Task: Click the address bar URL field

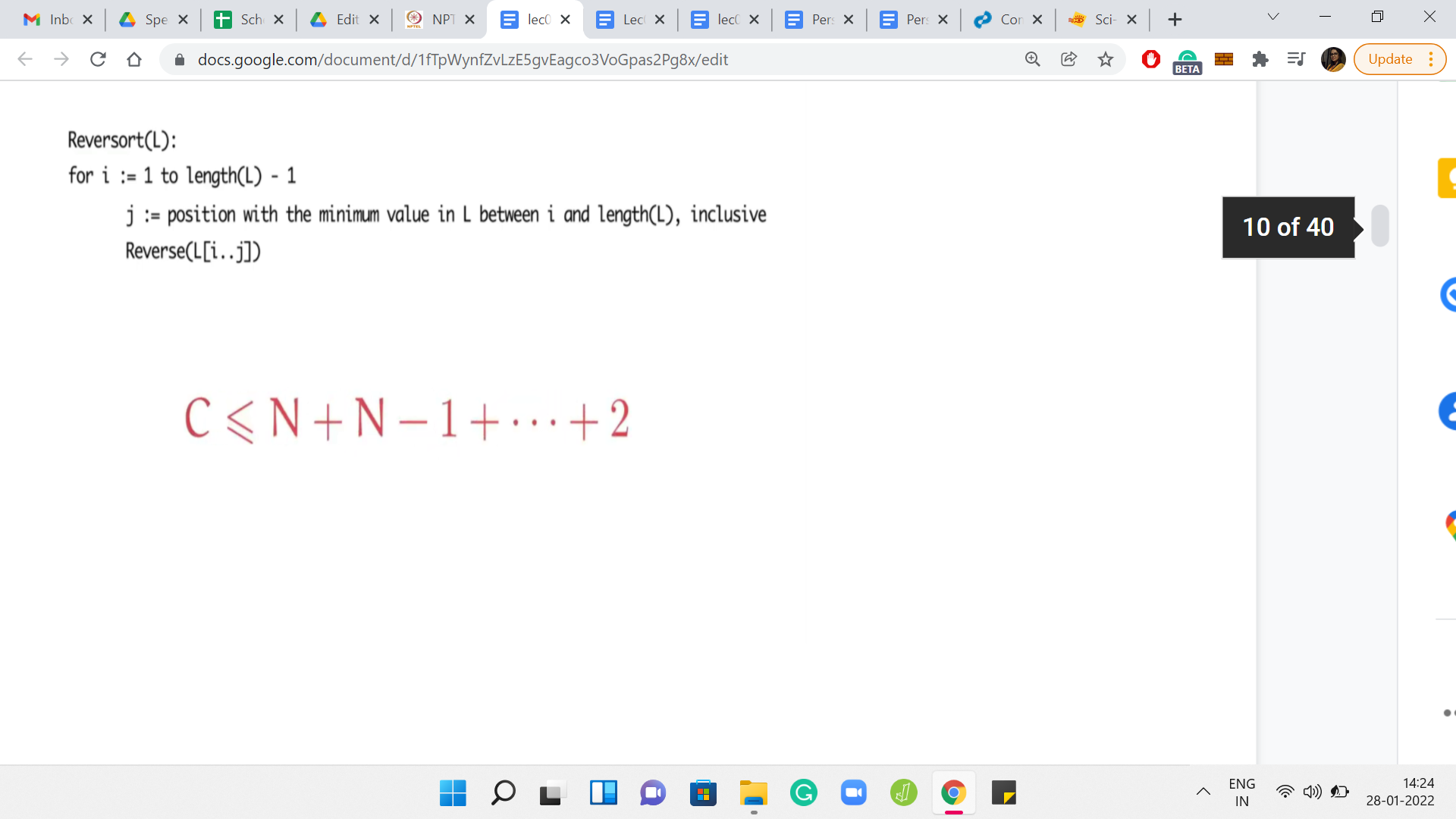Action: coord(463,59)
